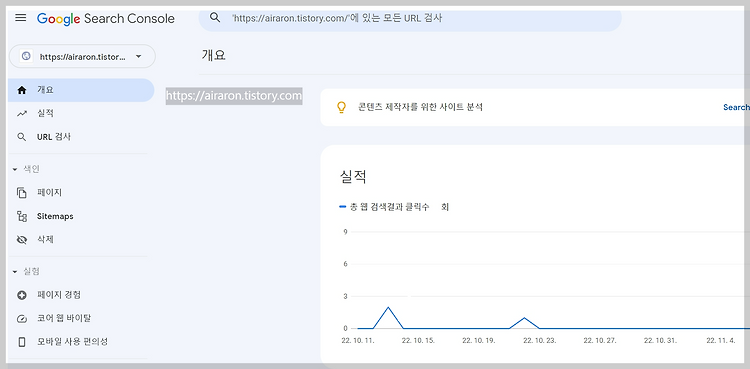The image size is (750, 369).
Task: Collapse the 실험 section
Action: pyautogui.click(x=27, y=271)
